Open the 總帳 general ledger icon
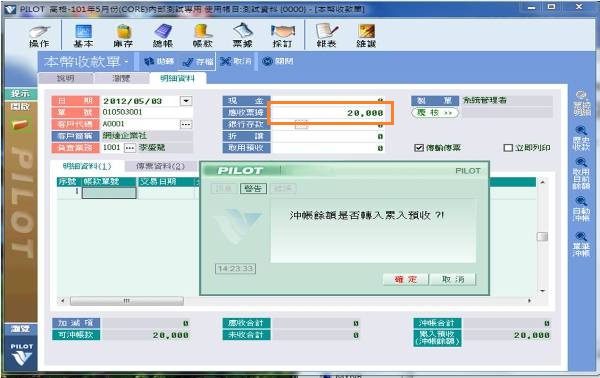This screenshot has width=600, height=378. (163, 36)
